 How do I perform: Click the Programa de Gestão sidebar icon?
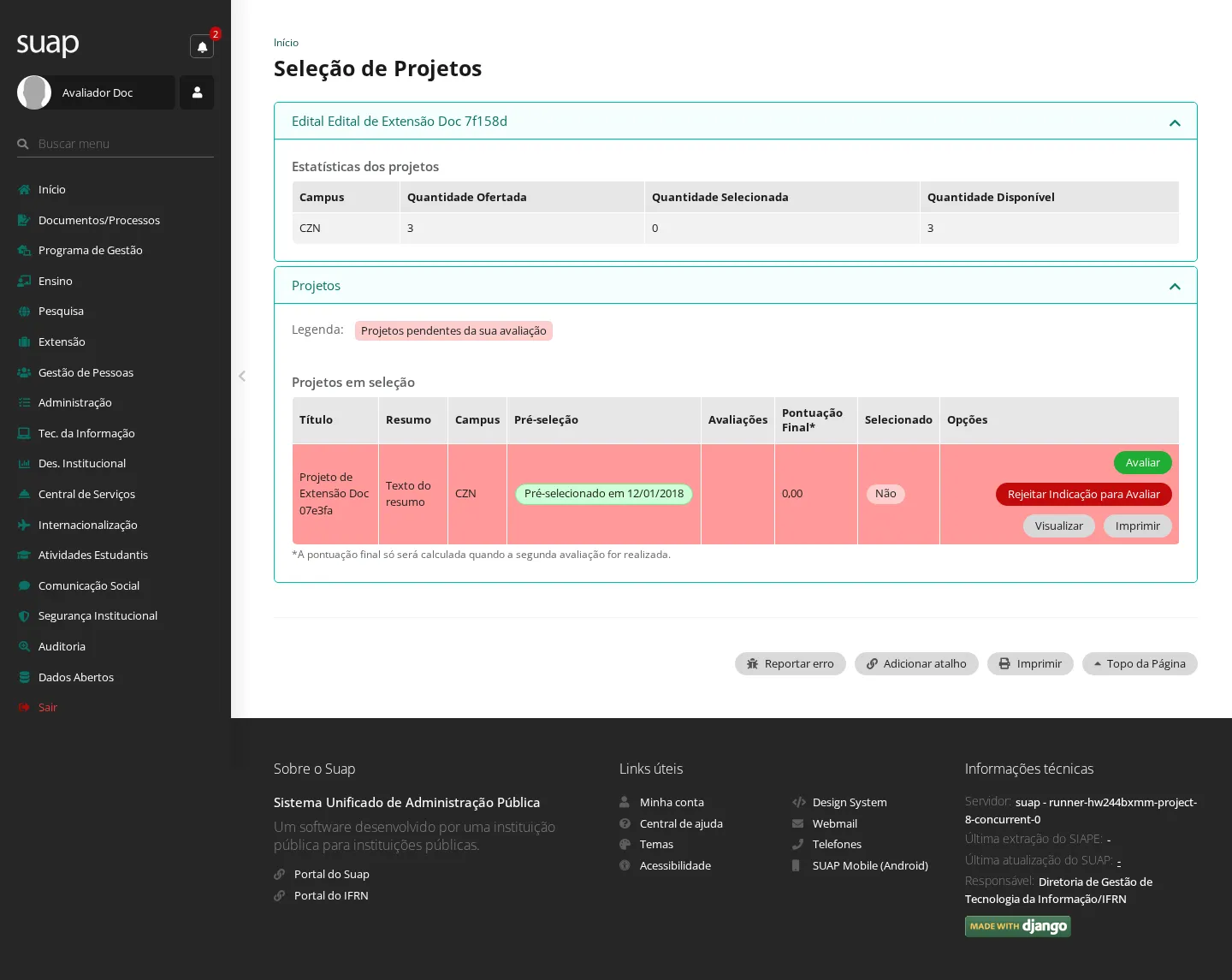24,251
